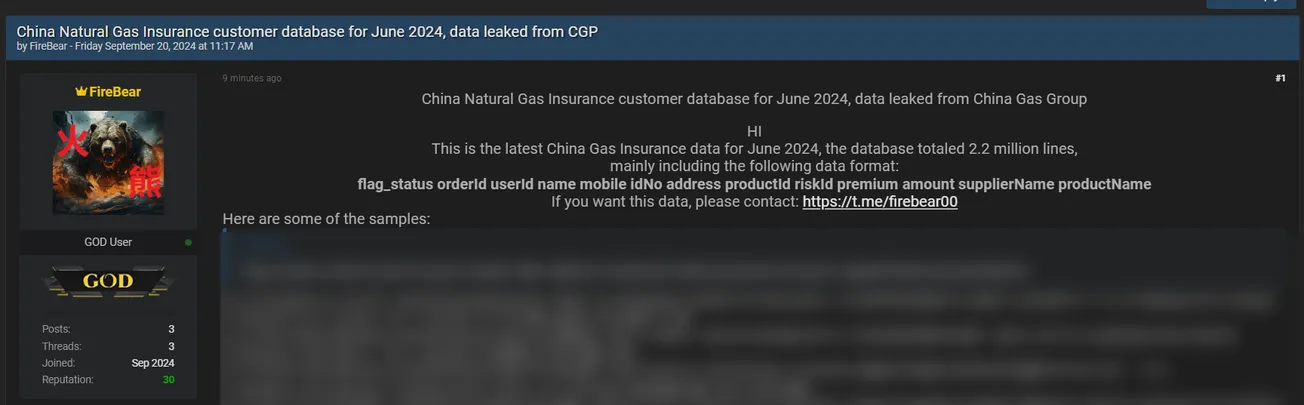Screen dimensions: 1304x405
Task: Click the 'Sep 2024' joined date
Action: coord(153,363)
